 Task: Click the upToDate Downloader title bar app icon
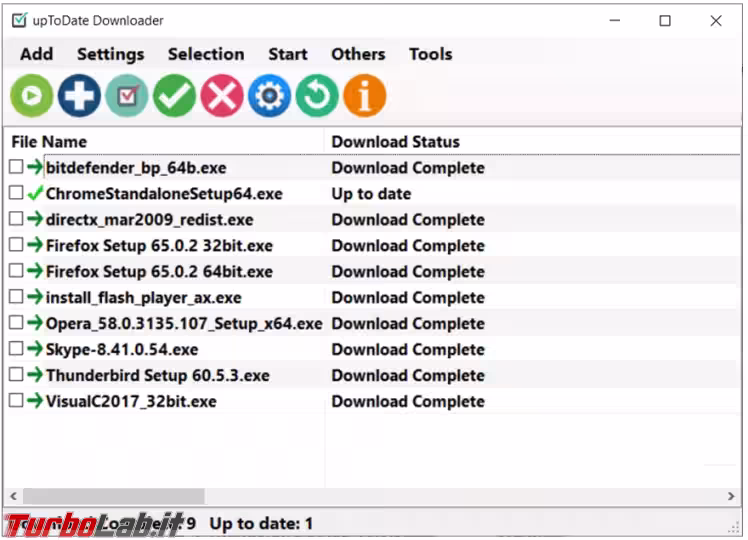(x=20, y=21)
